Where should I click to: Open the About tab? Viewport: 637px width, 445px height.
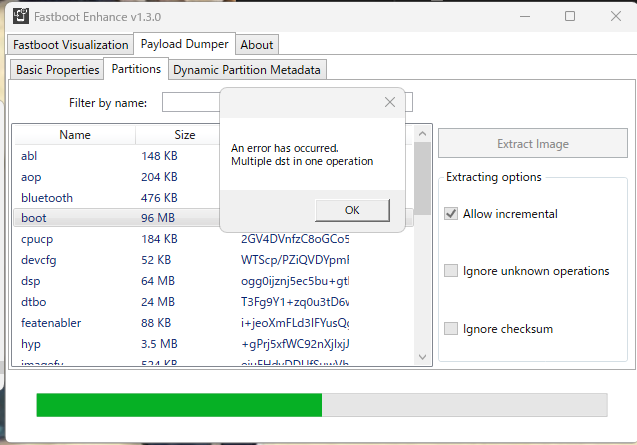point(257,45)
